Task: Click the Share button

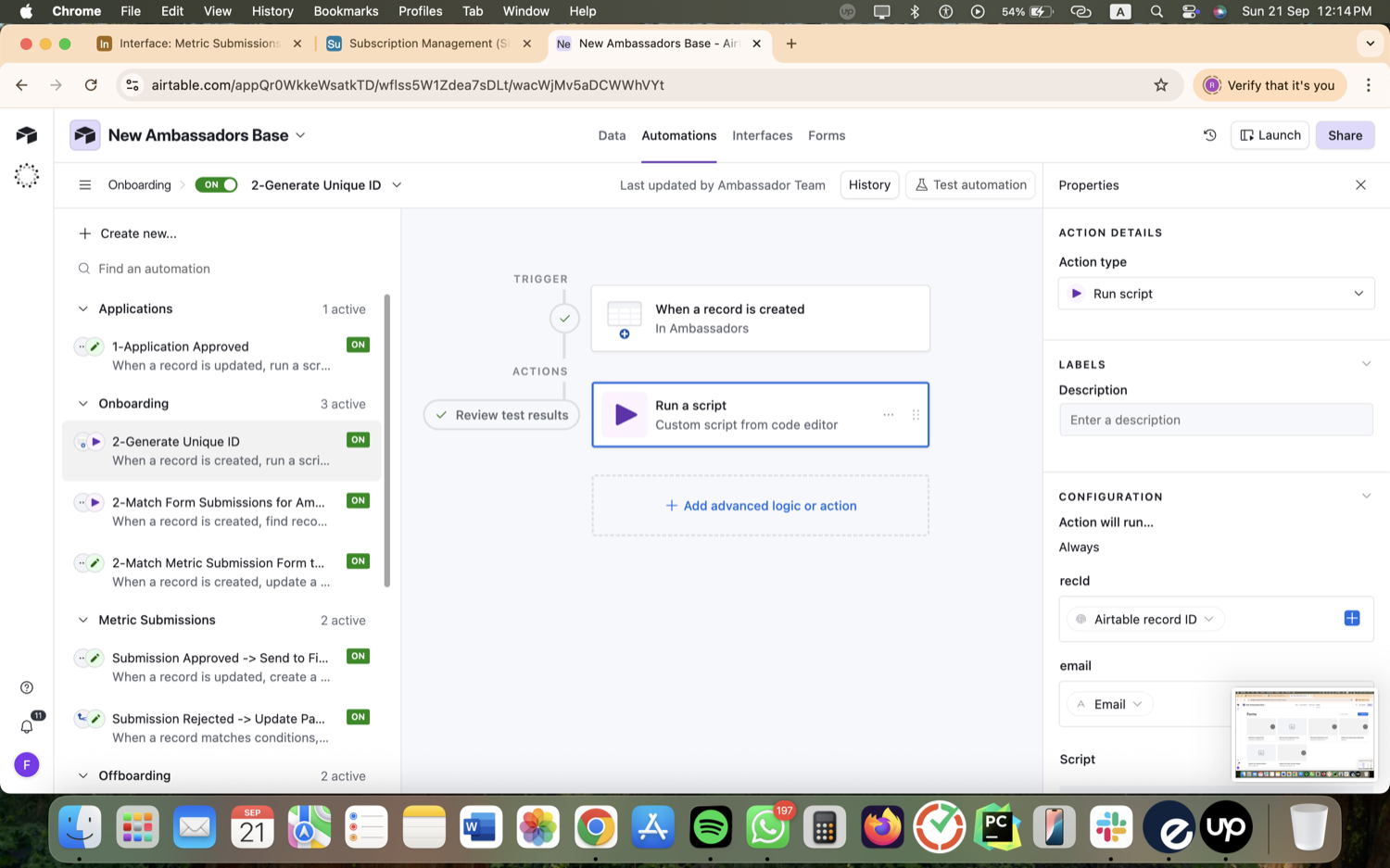Action: [1345, 135]
